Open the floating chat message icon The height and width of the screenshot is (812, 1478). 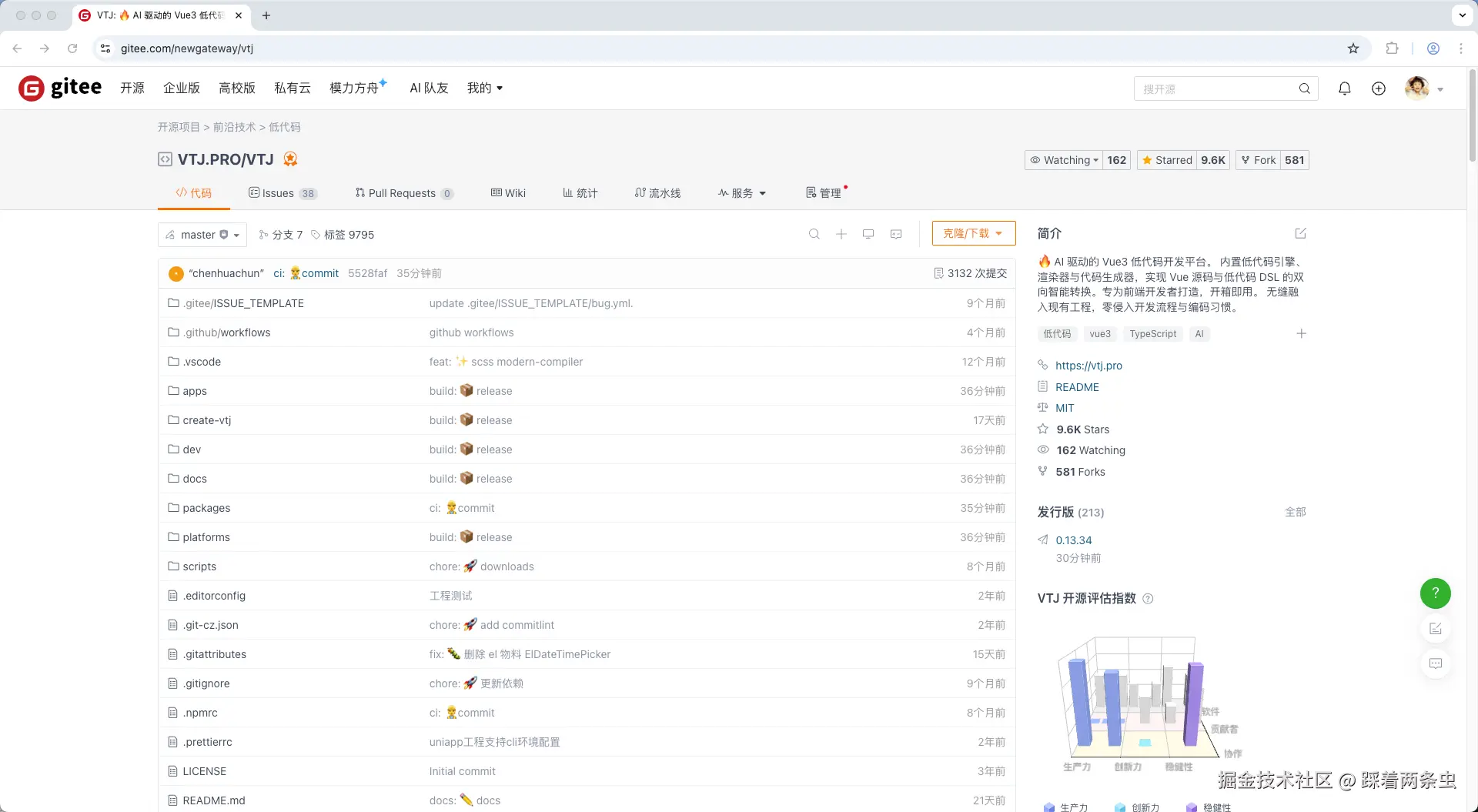point(1436,663)
